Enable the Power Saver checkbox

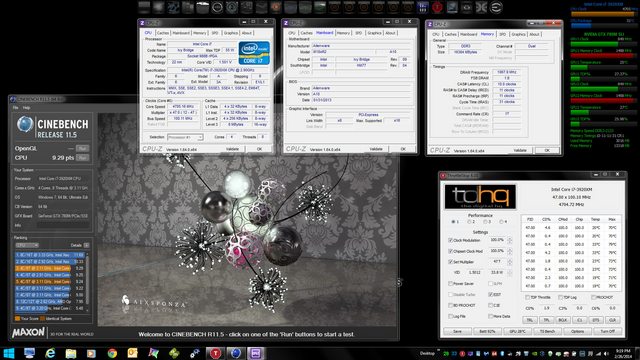(x=451, y=284)
